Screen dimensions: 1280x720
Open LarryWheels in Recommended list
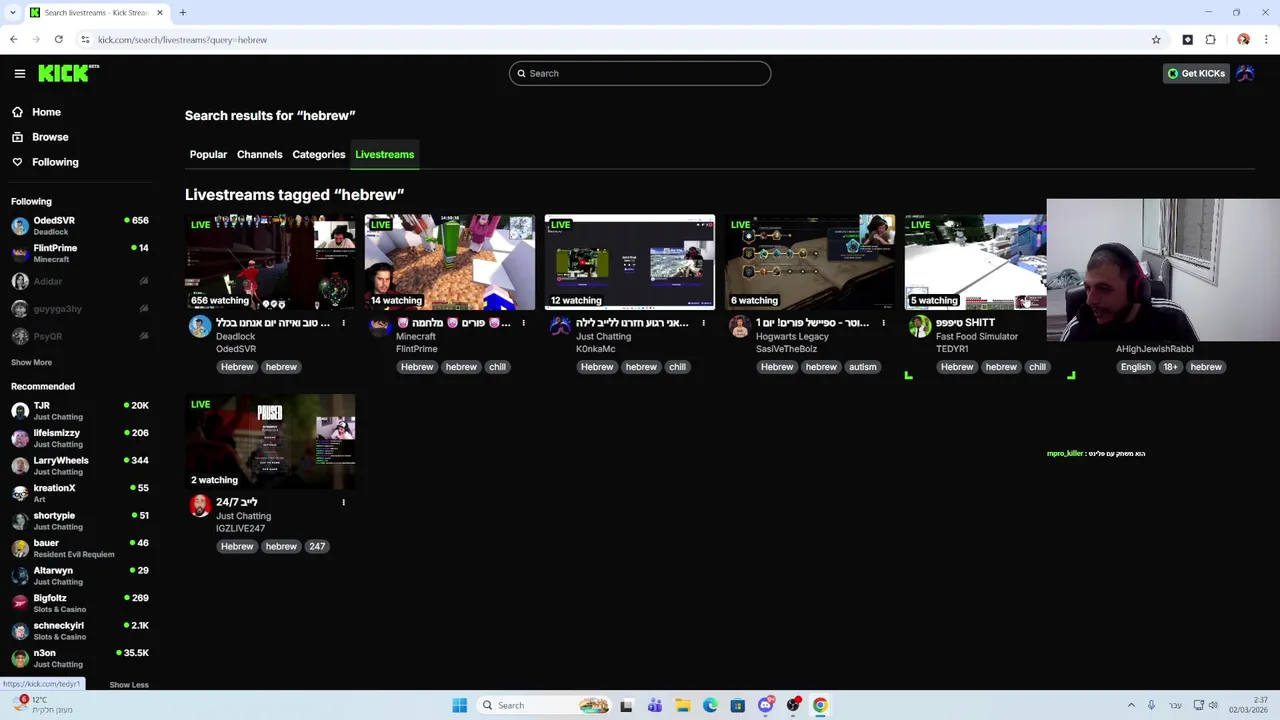pos(80,465)
